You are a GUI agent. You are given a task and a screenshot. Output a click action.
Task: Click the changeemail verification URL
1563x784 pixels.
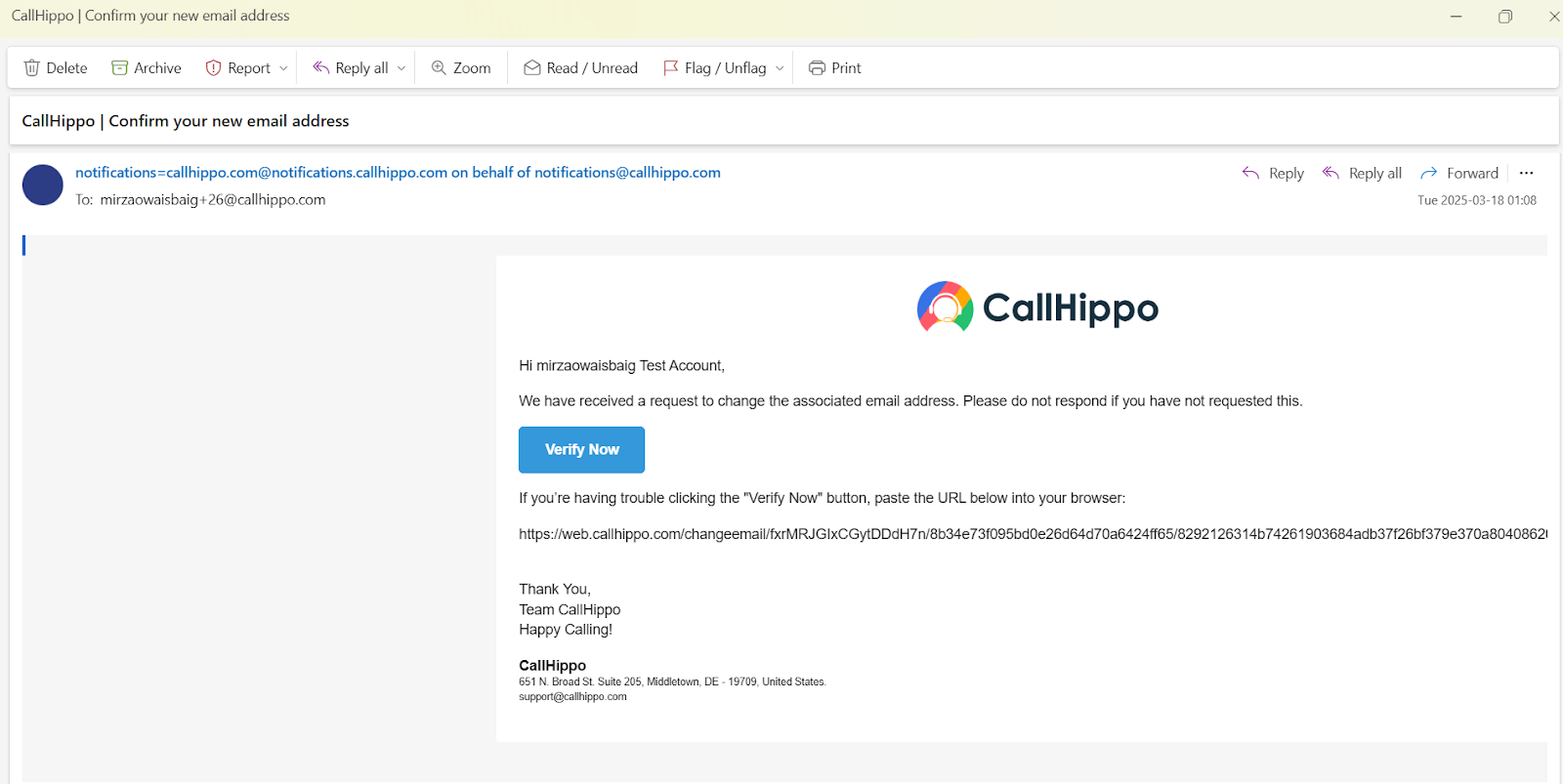click(x=1033, y=534)
